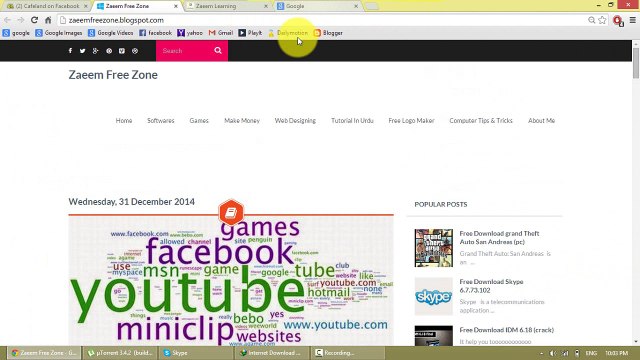Open a new browser tab

click(x=371, y=6)
